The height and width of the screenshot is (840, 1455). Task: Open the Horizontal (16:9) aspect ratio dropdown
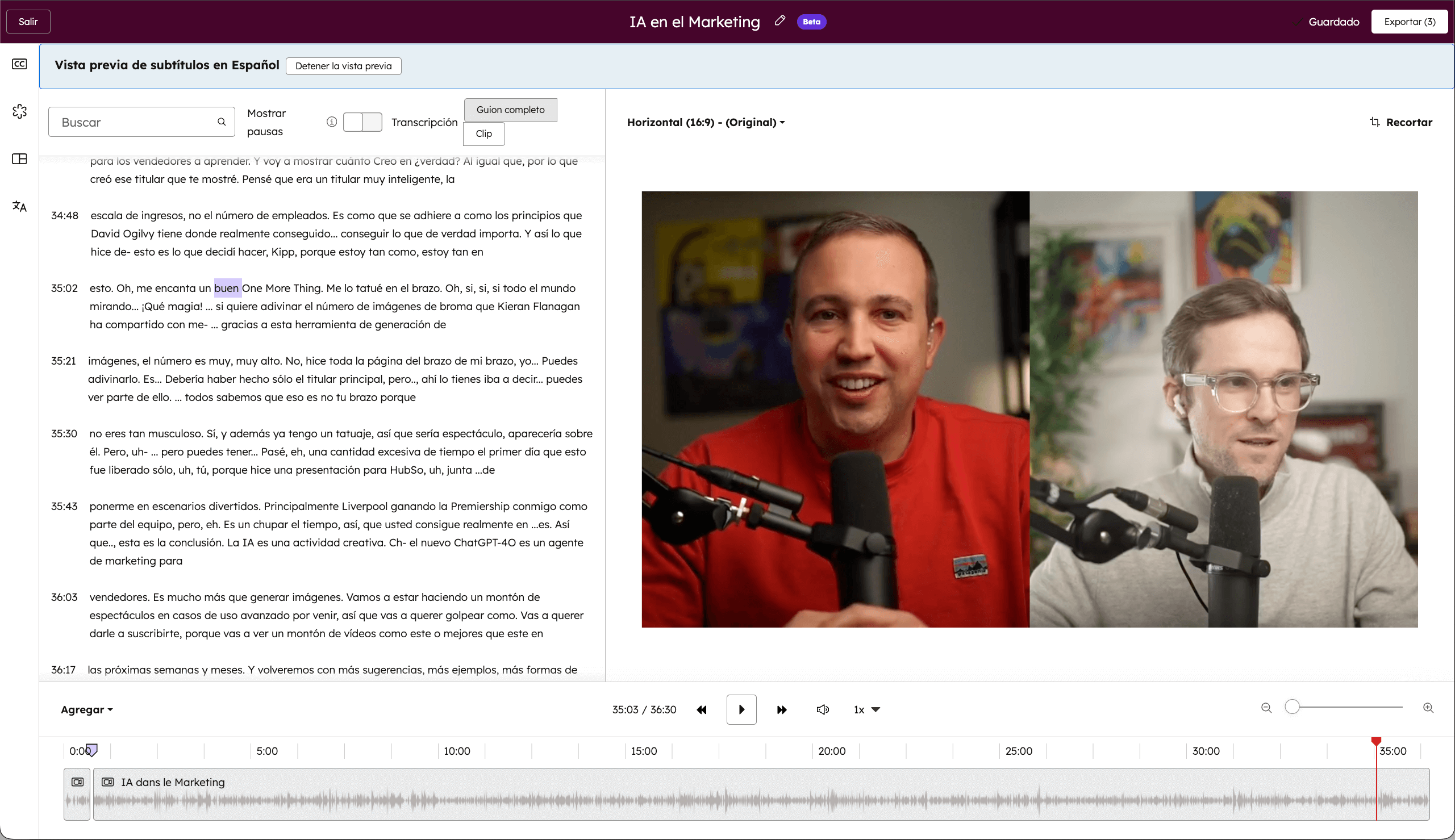[x=706, y=122]
